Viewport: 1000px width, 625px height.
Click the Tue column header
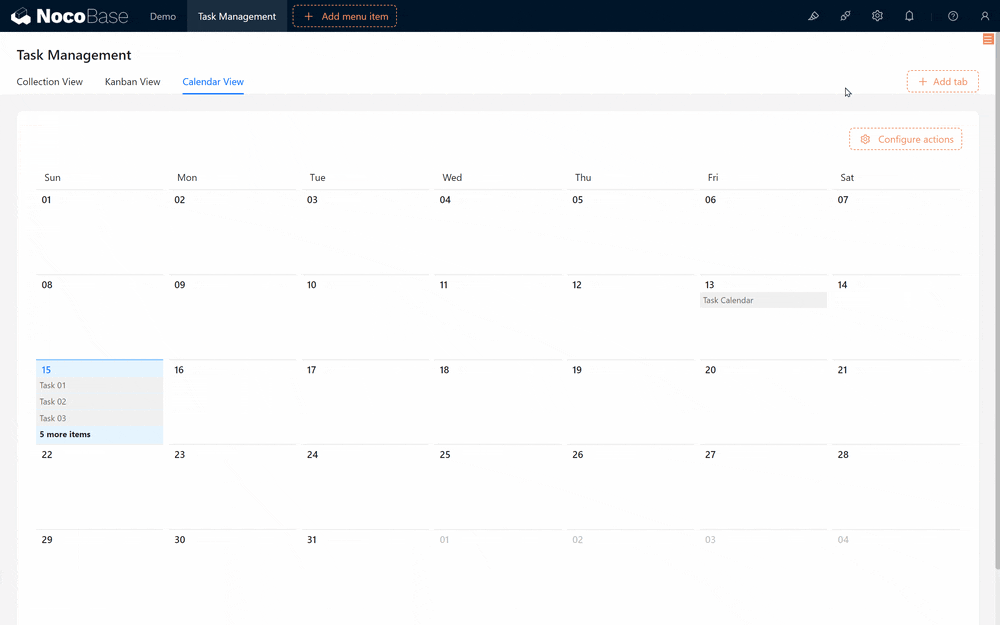tap(318, 177)
